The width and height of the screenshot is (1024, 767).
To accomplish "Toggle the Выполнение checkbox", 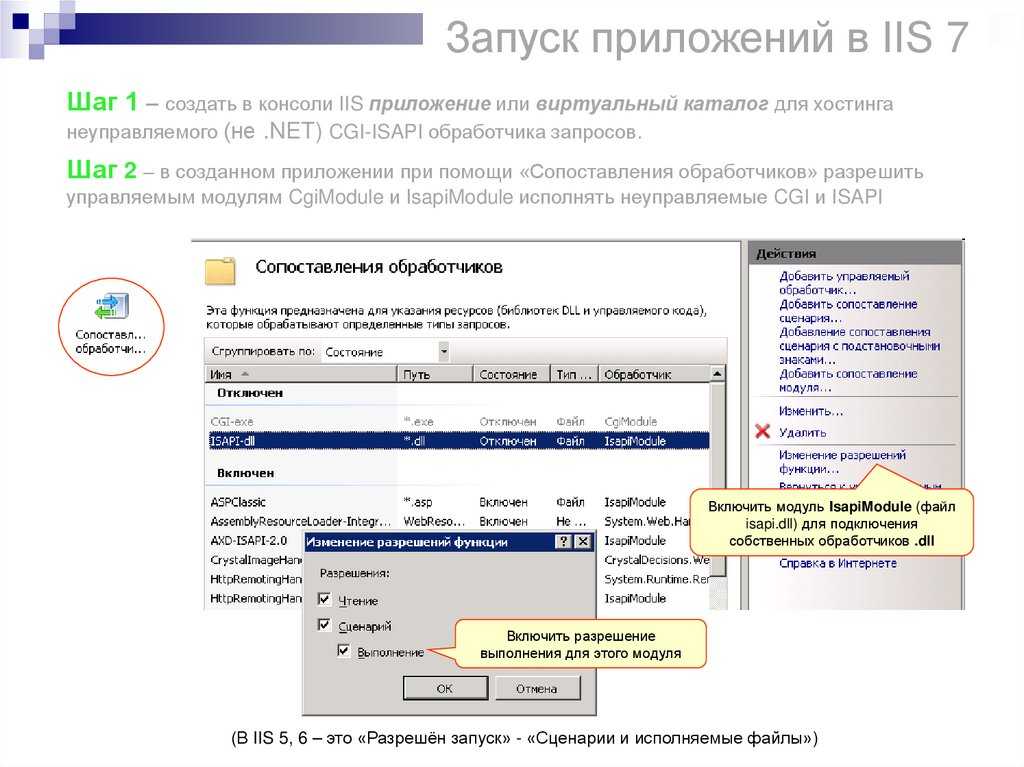I will coord(344,650).
